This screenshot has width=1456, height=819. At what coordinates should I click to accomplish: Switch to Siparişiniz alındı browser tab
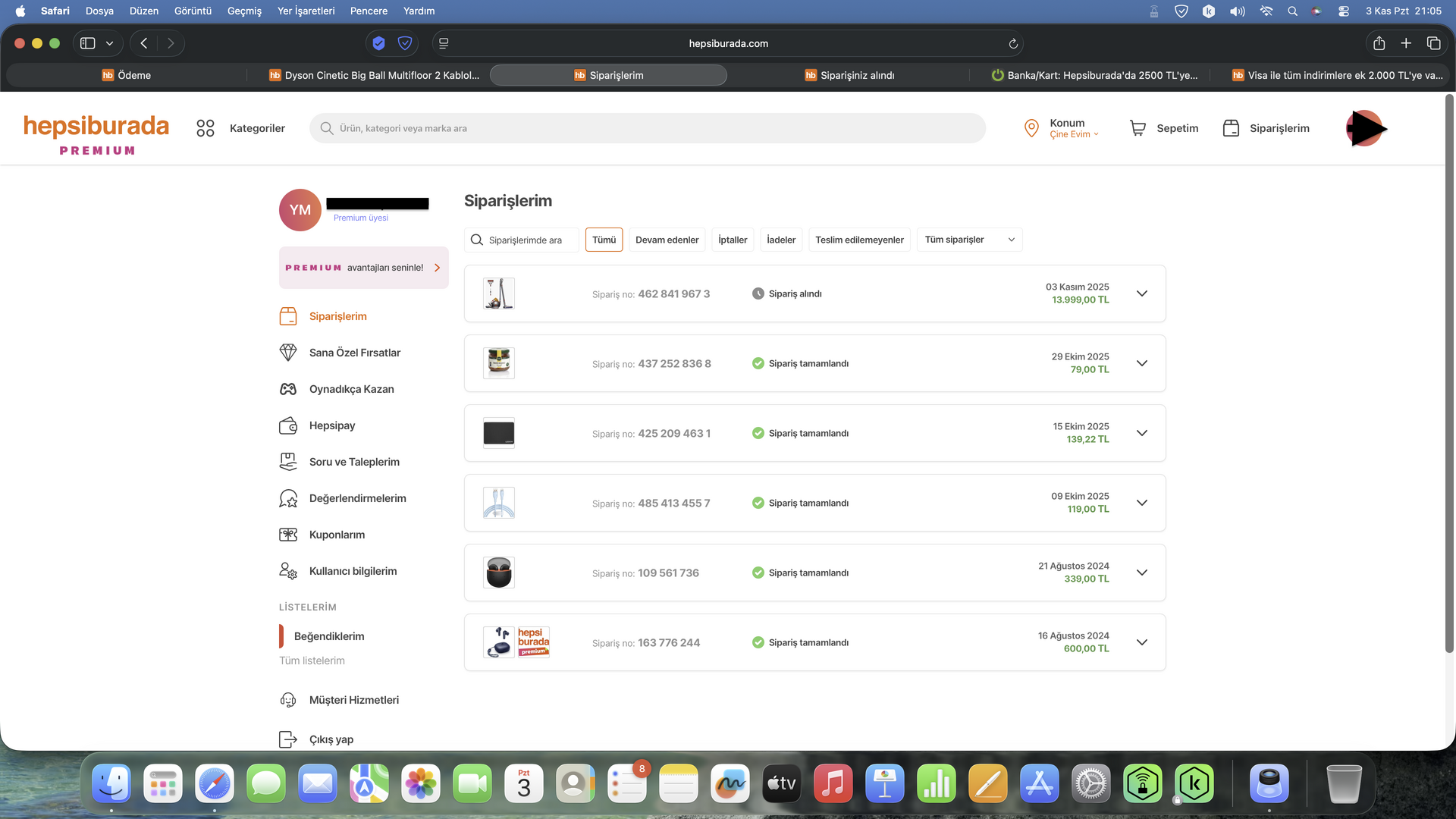(x=849, y=75)
